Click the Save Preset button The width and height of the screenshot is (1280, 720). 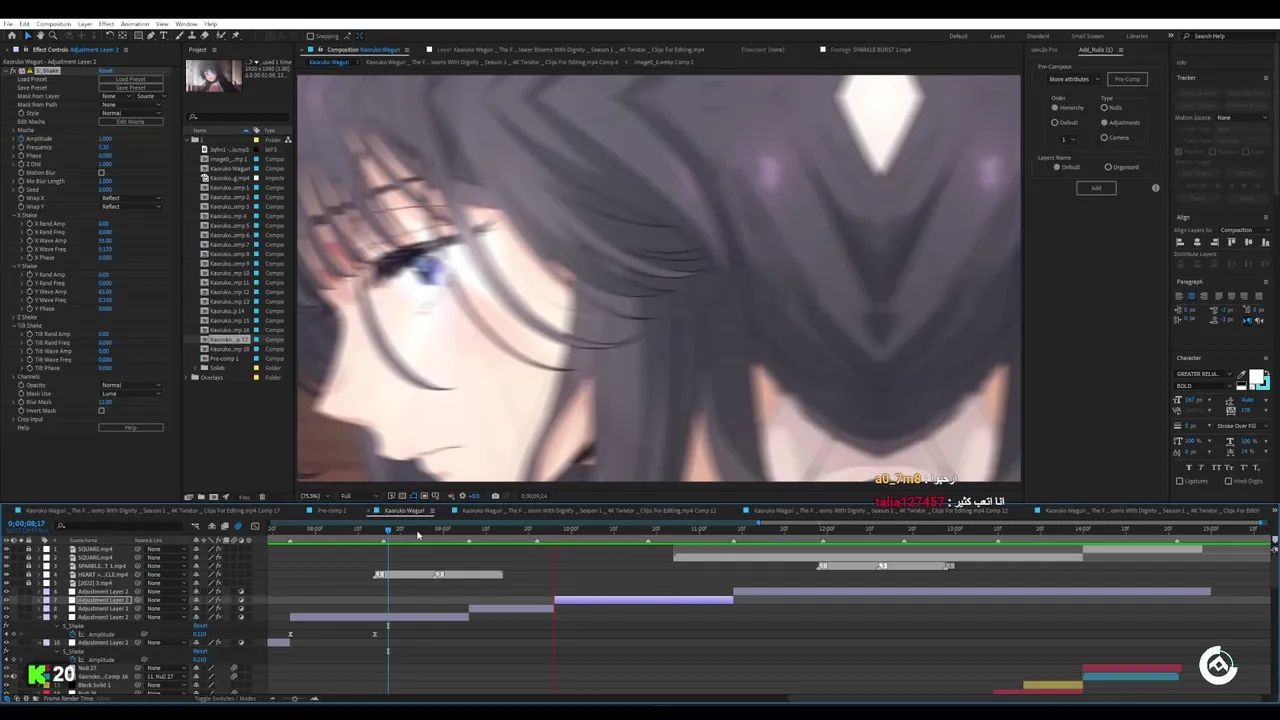[x=131, y=87]
